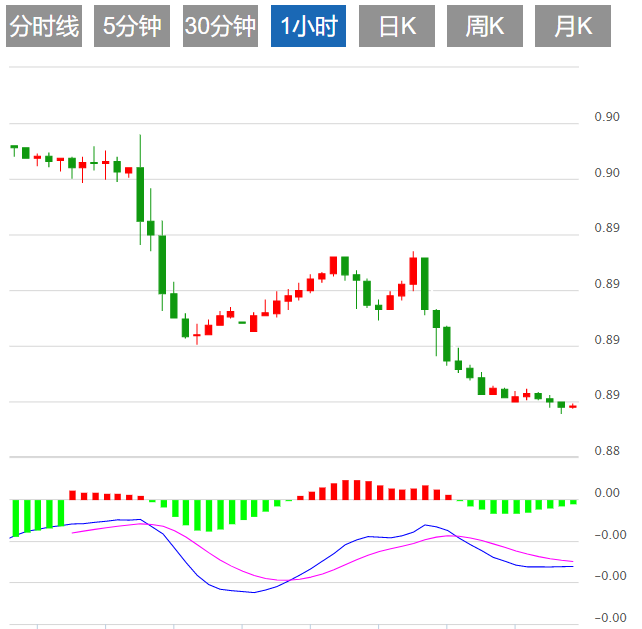The width and height of the screenshot is (642, 629).
Task: Select the active 1小时 tab
Action: point(308,26)
